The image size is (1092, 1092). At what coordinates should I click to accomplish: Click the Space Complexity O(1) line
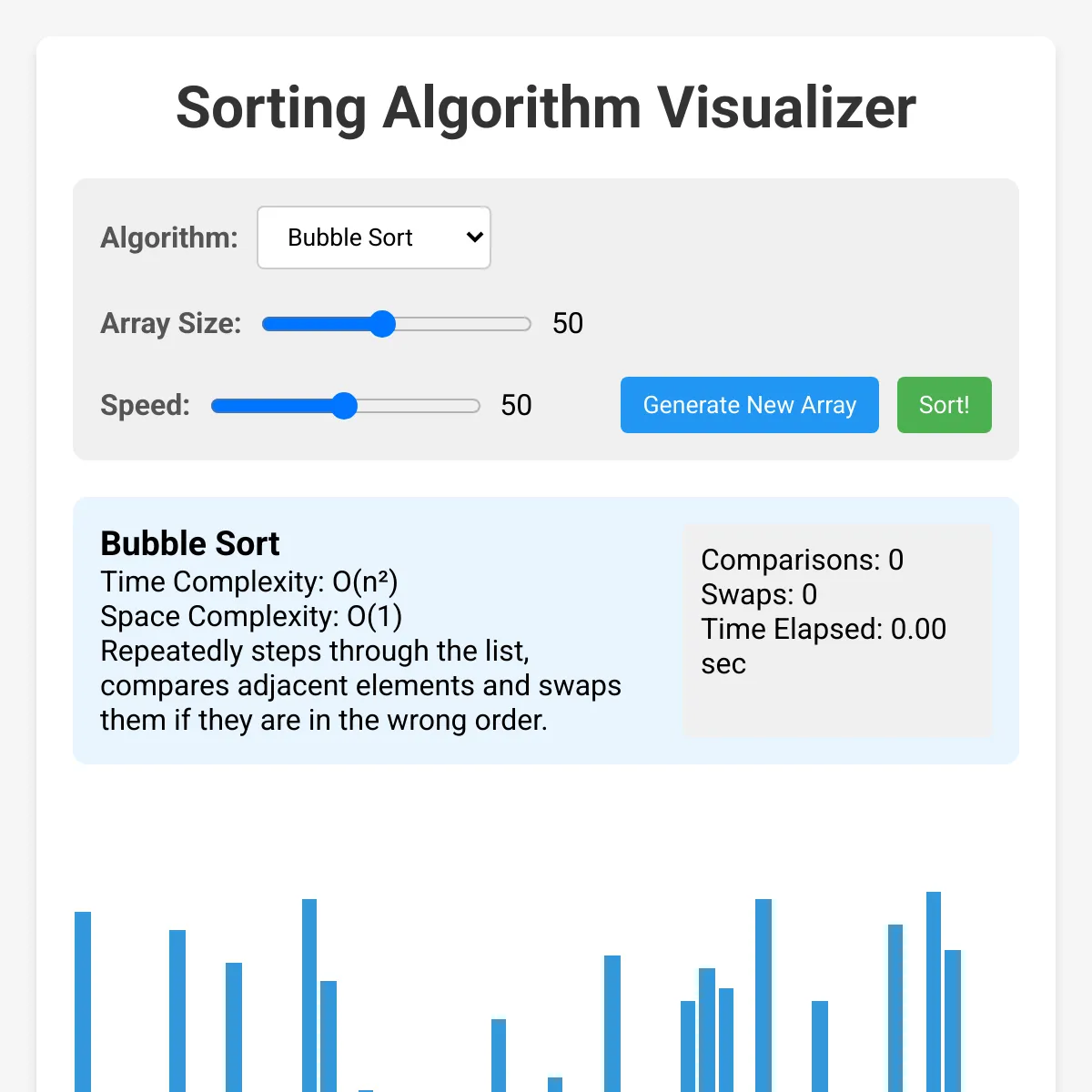coord(251,616)
